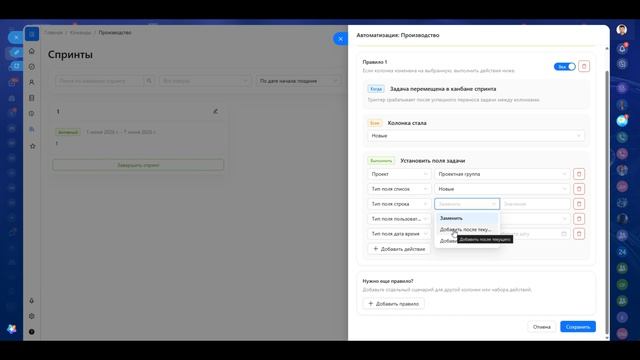Image resolution: width=640 pixels, height=360 pixels.
Task: Open the settings gear in lower left sidebar
Action: (x=31, y=316)
